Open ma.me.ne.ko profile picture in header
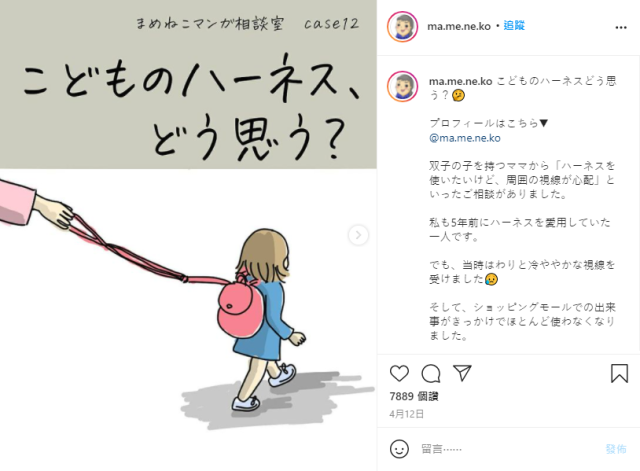 pos(402,27)
